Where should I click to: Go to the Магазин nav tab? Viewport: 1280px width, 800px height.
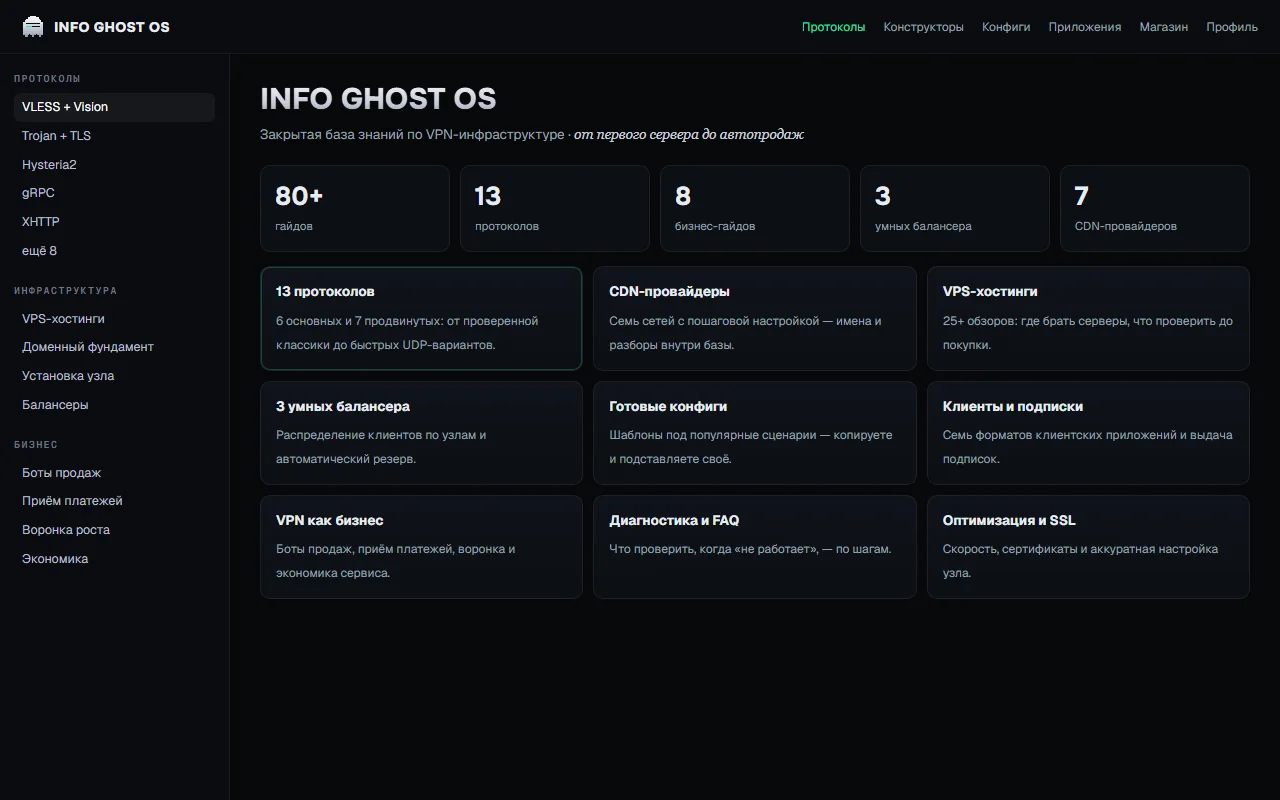tap(1164, 27)
